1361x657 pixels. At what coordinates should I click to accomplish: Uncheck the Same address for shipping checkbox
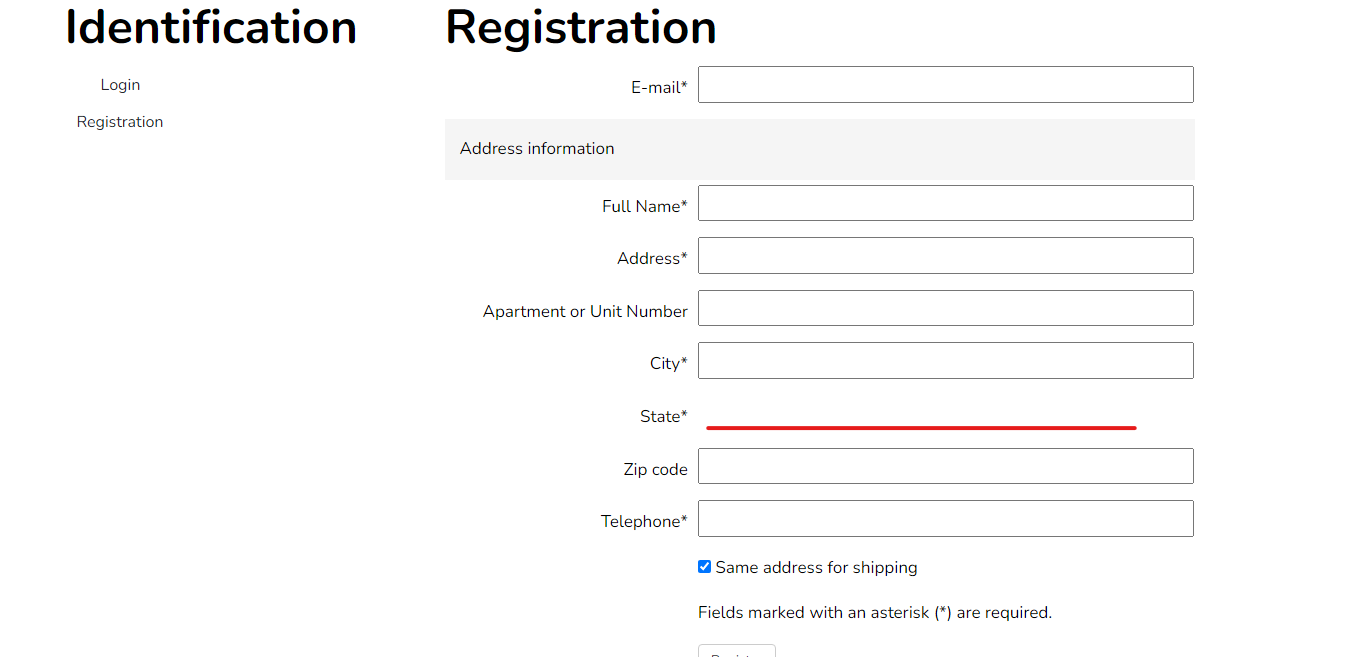[705, 567]
